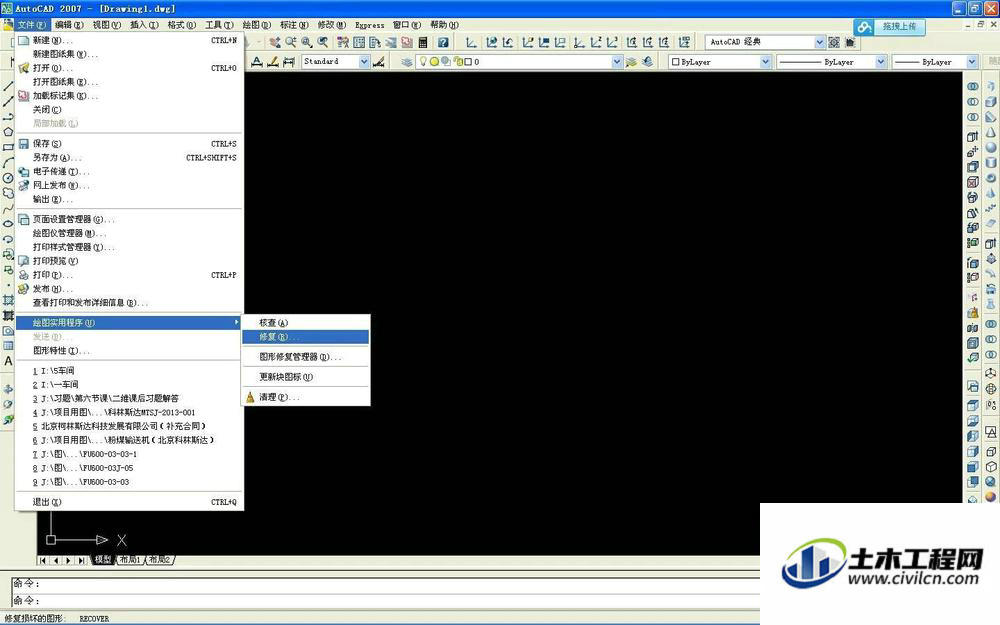Choose 另存为 (Save As) menu entry
The image size is (1000, 625).
[128, 158]
